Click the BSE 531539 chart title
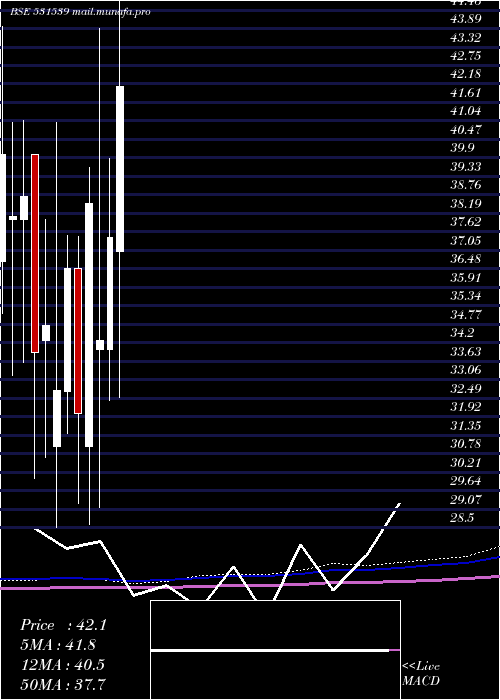Screen dimensions: 500x700 click(x=80, y=12)
